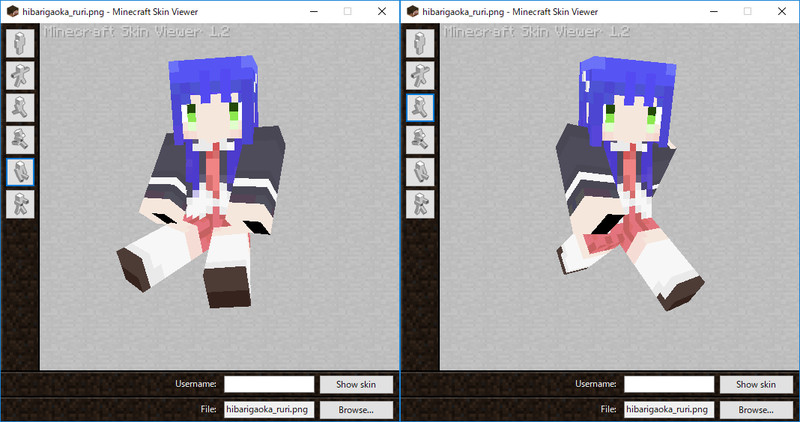Screen dimensions: 800x422
Task: Pick the sixth pose icon in right window
Action: point(420,203)
